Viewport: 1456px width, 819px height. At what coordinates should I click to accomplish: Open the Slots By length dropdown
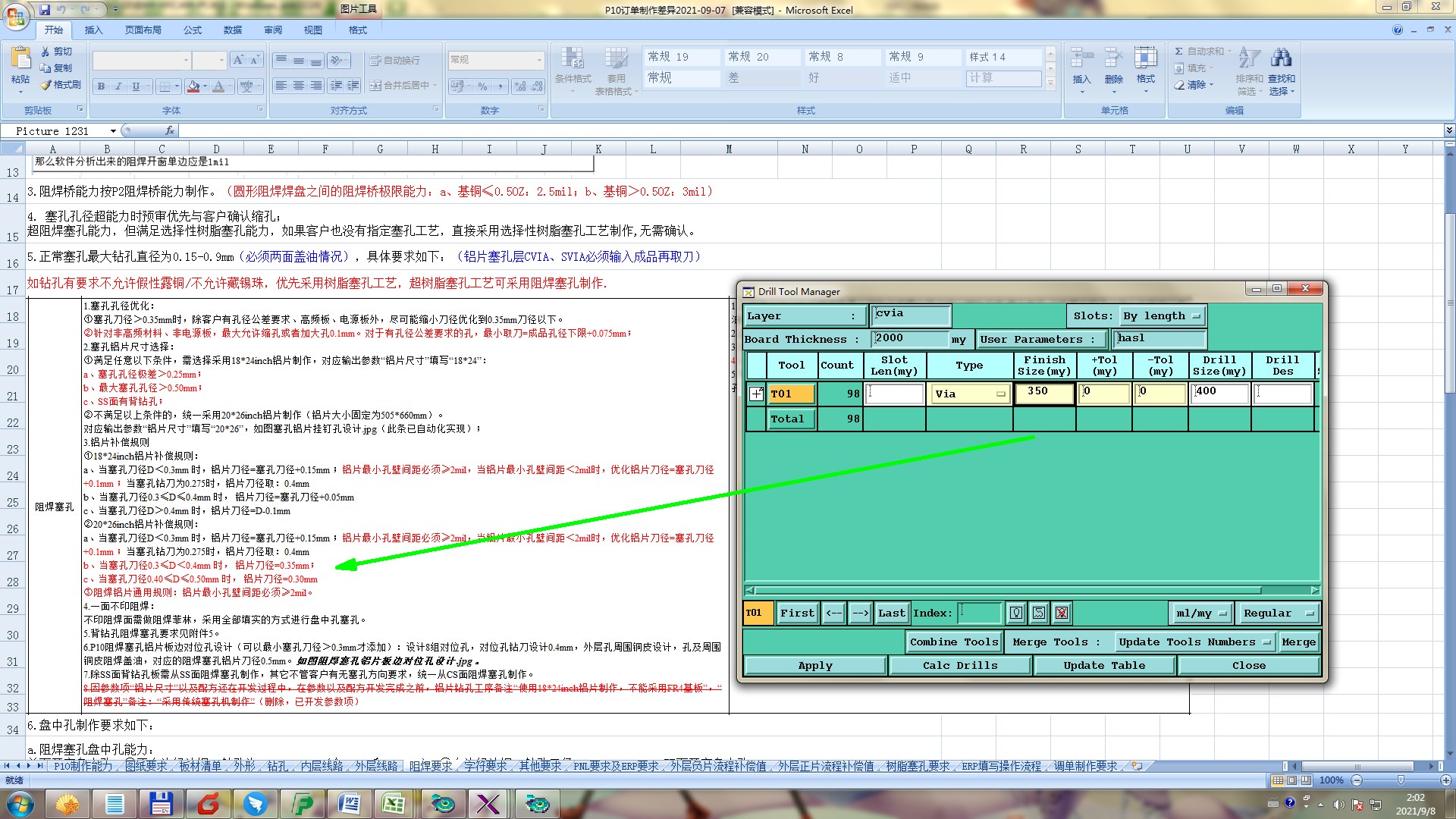click(1163, 316)
